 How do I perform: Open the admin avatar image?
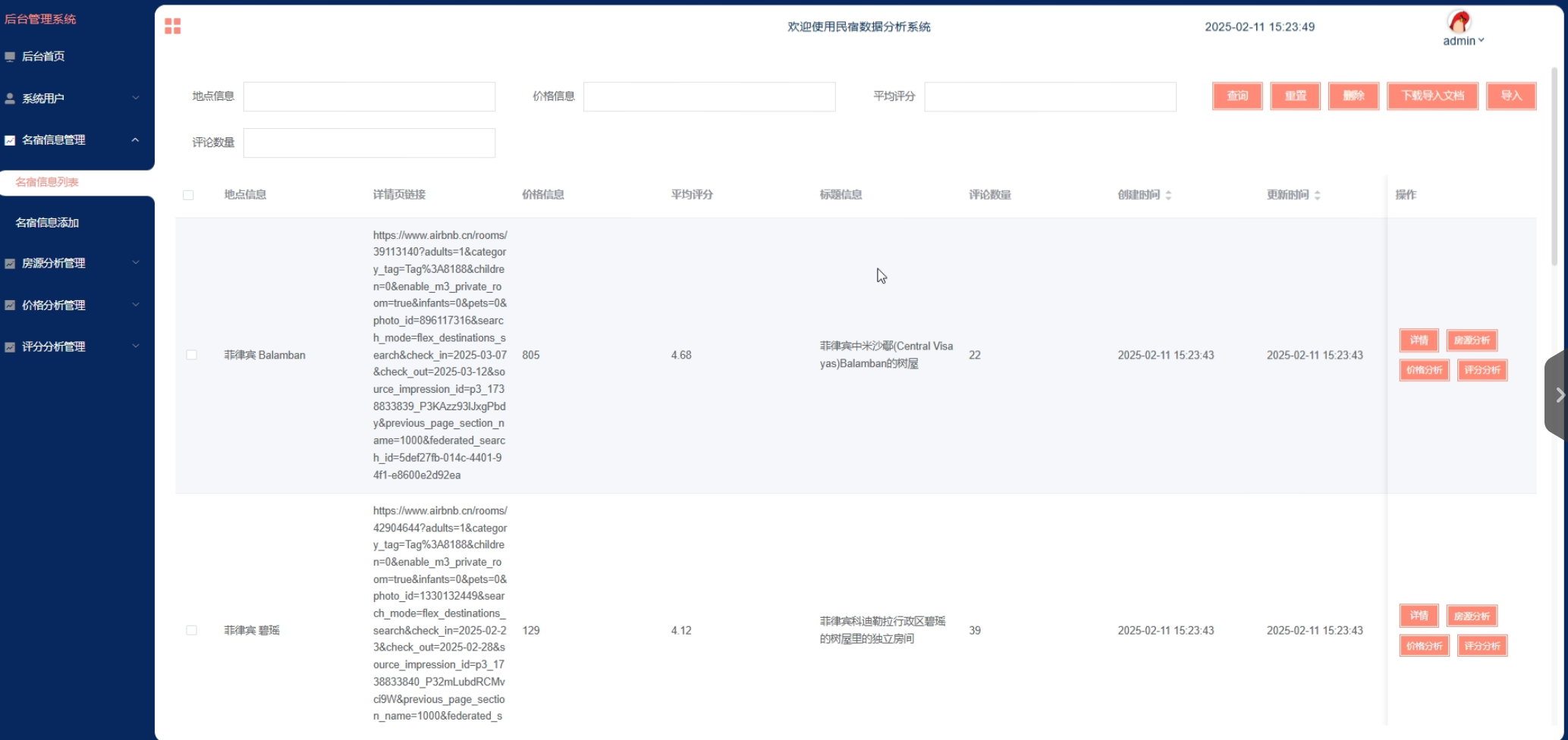[1460, 22]
